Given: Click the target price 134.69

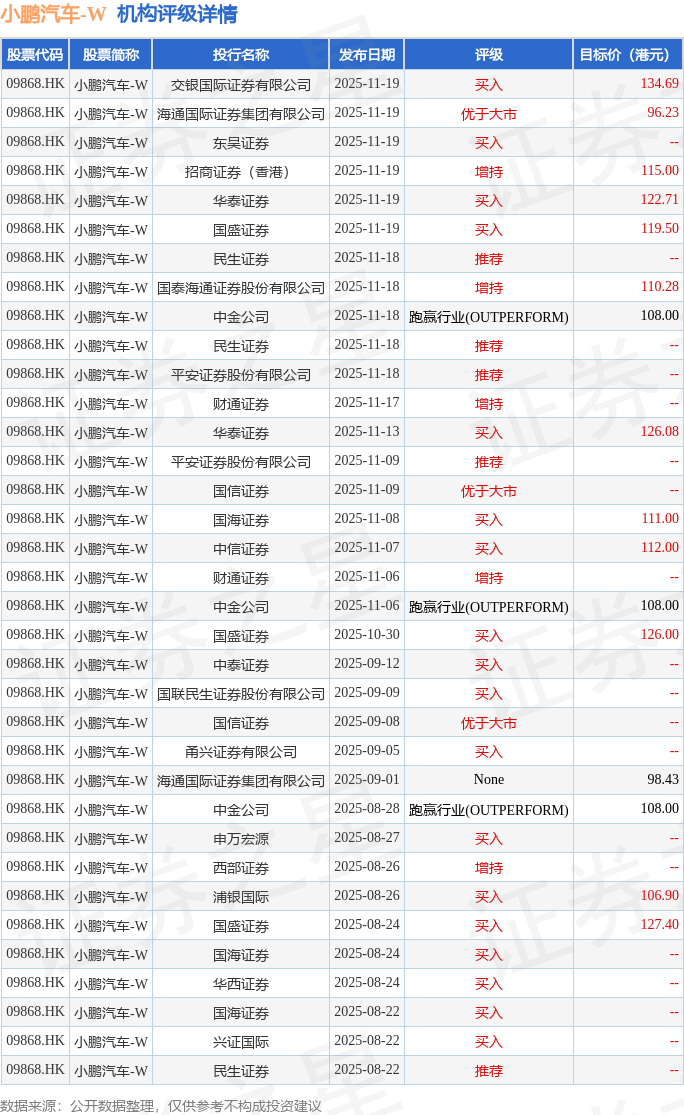Looking at the screenshot, I should coord(659,84).
